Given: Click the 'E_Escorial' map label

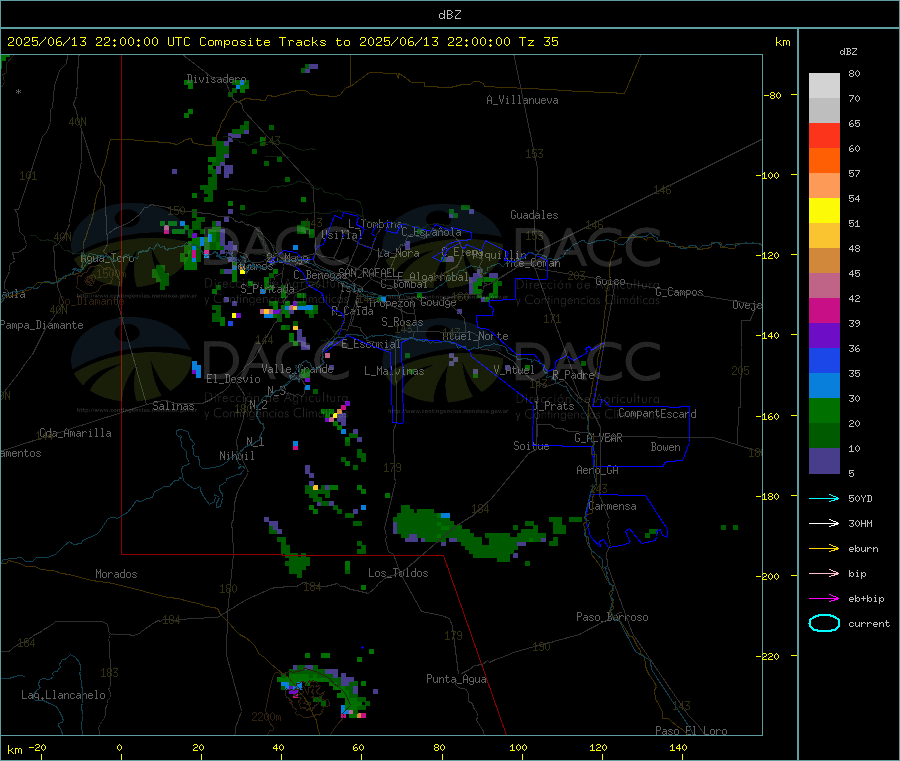Looking at the screenshot, I should (x=370, y=344).
